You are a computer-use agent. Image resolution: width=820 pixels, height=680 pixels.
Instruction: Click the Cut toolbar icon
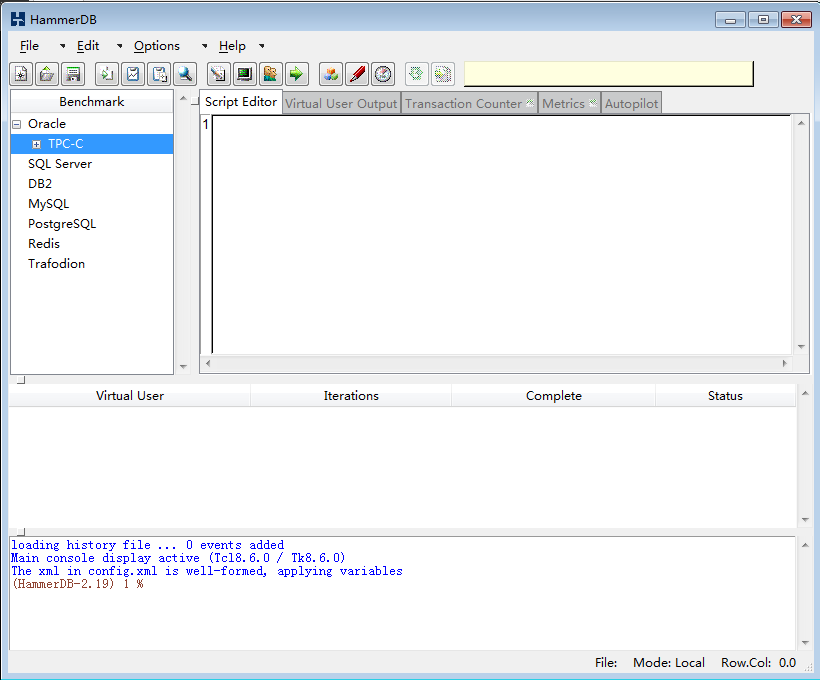click(133, 74)
